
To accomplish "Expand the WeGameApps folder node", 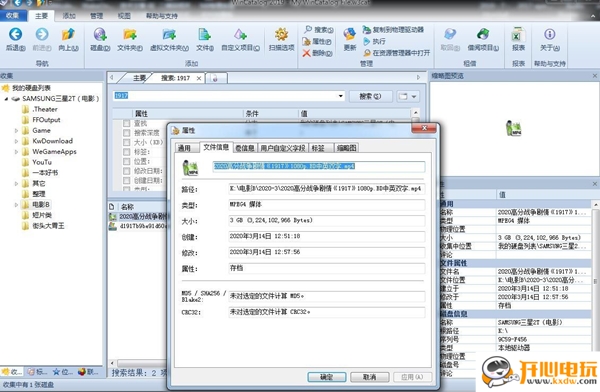I will click(16, 152).
